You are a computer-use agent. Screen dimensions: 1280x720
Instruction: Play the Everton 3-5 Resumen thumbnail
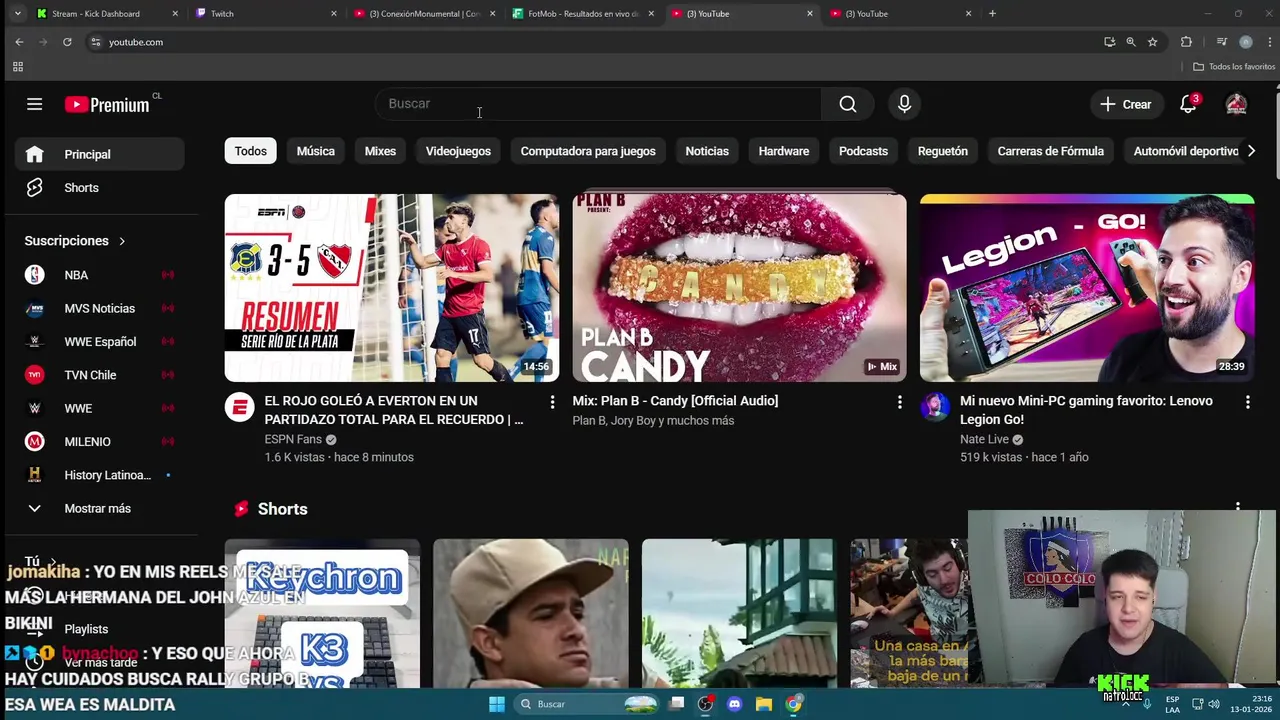(392, 288)
